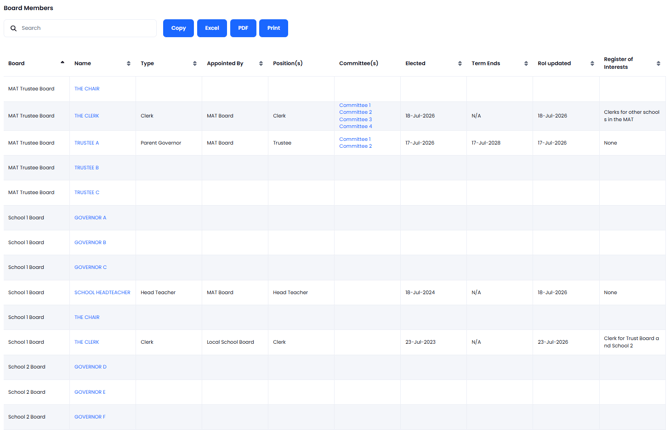Image resolution: width=670 pixels, height=430 pixels.
Task: Open GOVERNOR E link
Action: pyautogui.click(x=90, y=392)
